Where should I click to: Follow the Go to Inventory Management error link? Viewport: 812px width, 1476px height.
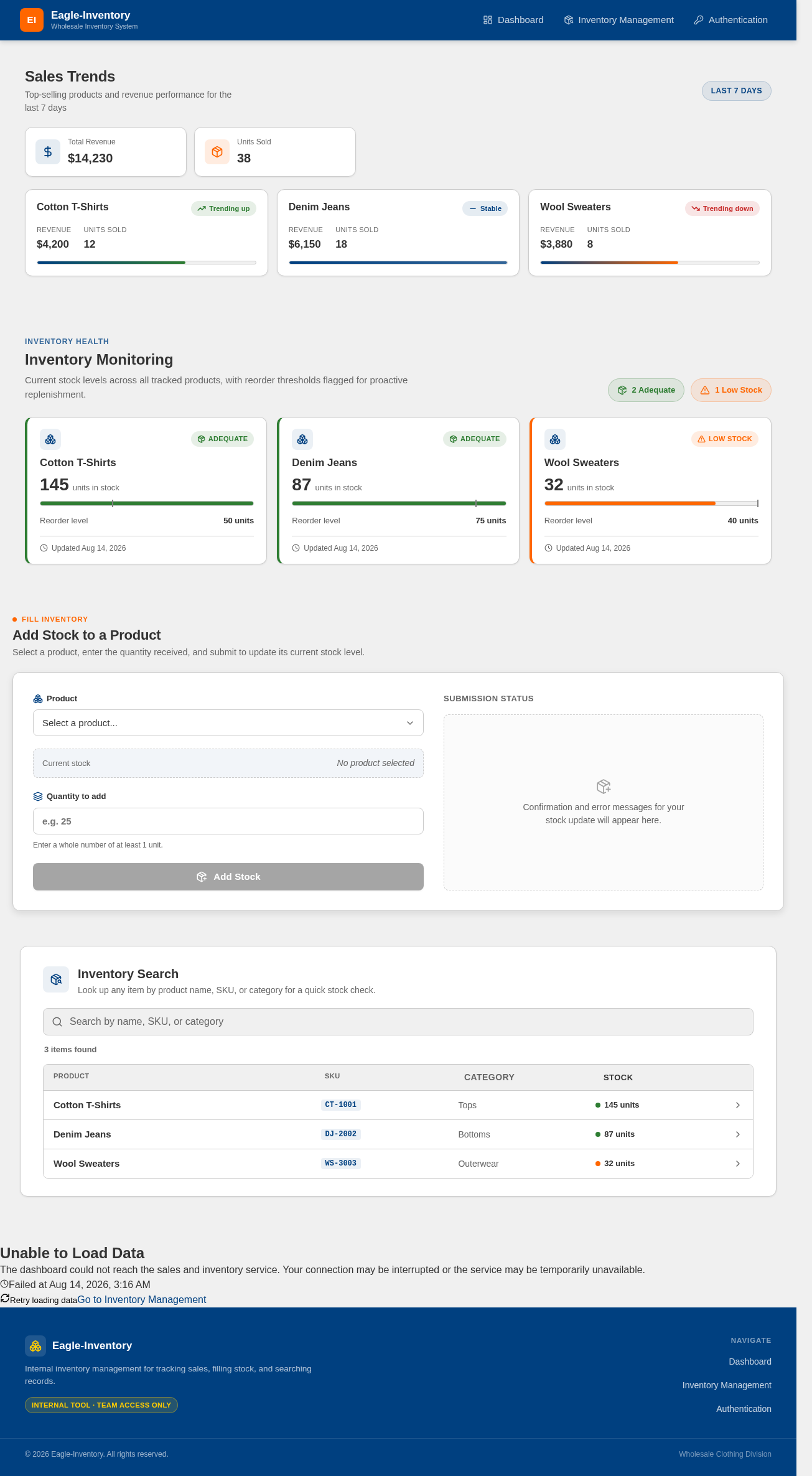[x=142, y=1299]
